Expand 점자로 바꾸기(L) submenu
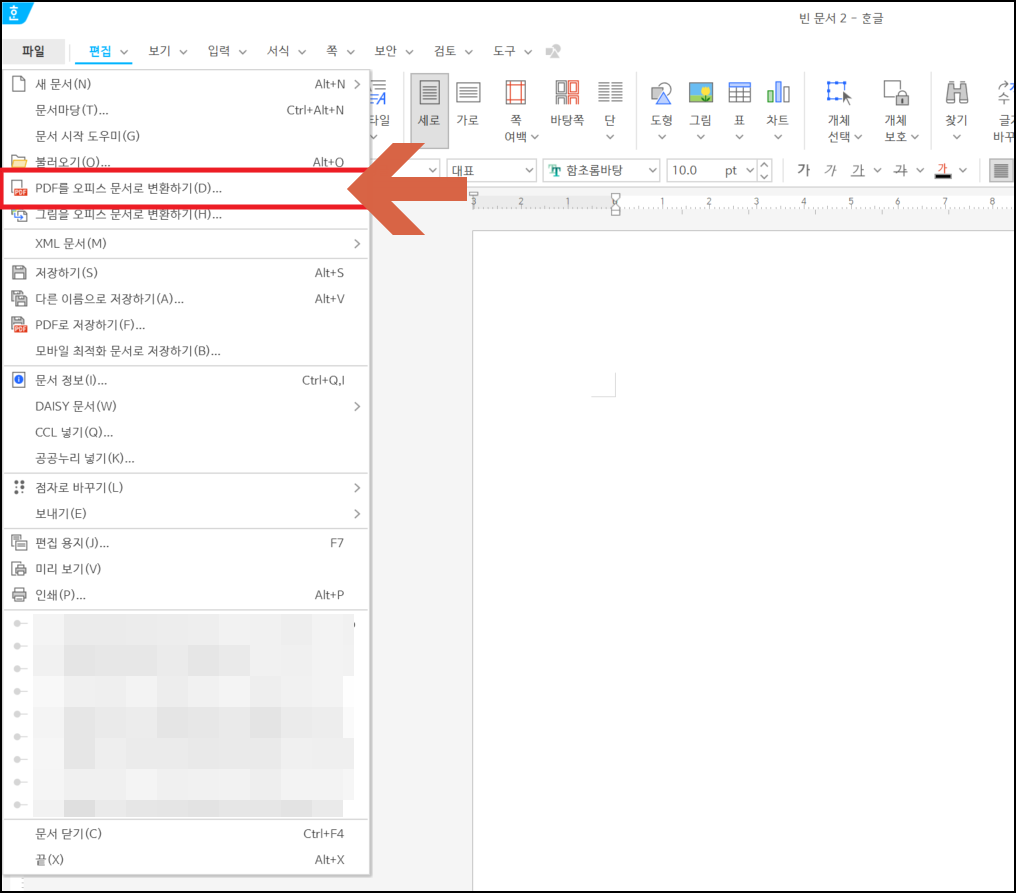The width and height of the screenshot is (1016, 893). 186,487
